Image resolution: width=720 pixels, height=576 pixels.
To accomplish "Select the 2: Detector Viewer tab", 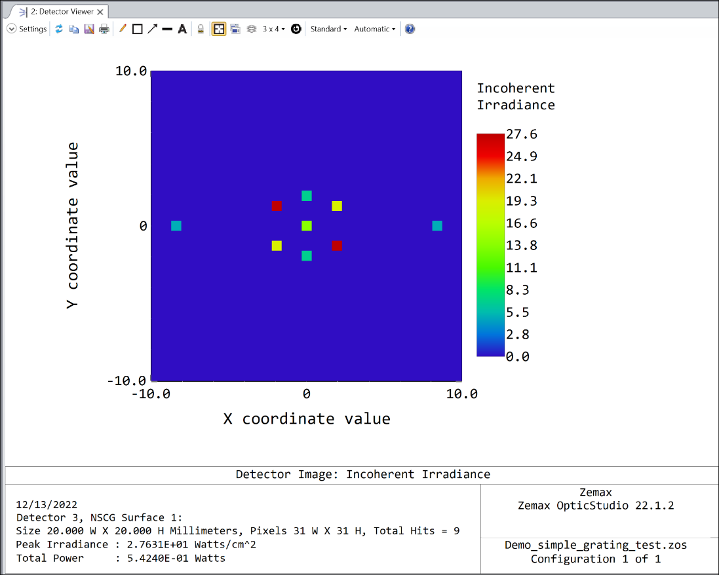I will [62, 11].
